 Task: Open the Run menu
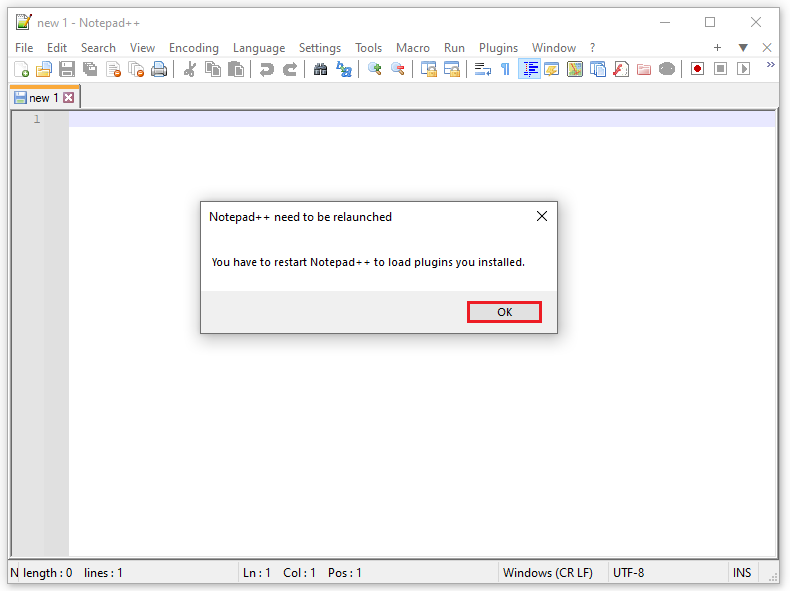pyautogui.click(x=454, y=48)
